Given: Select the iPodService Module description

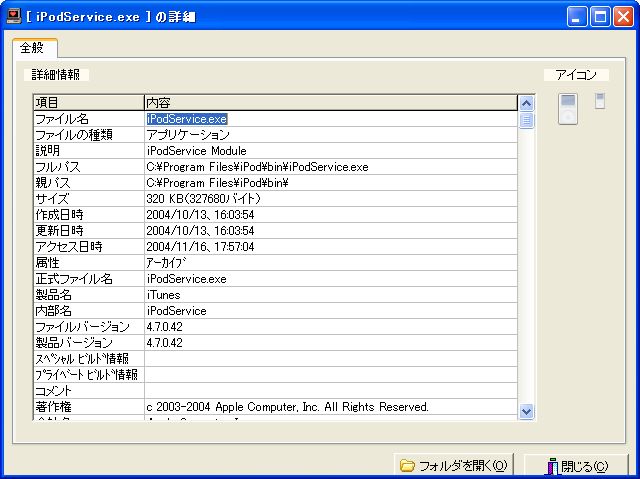Looking at the screenshot, I should coord(196,151).
